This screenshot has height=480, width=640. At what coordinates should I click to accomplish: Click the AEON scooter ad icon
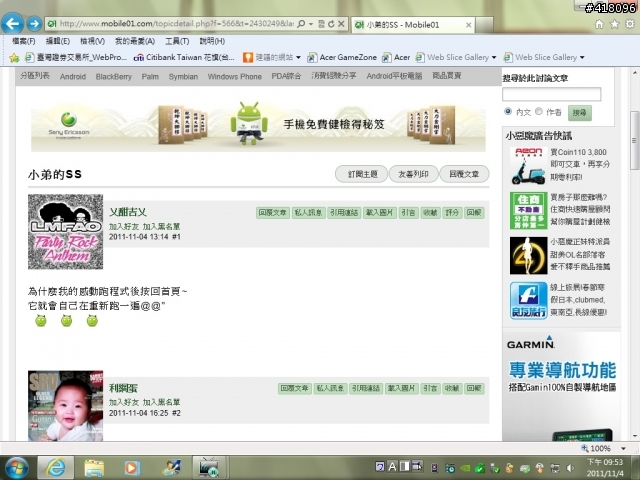(528, 166)
